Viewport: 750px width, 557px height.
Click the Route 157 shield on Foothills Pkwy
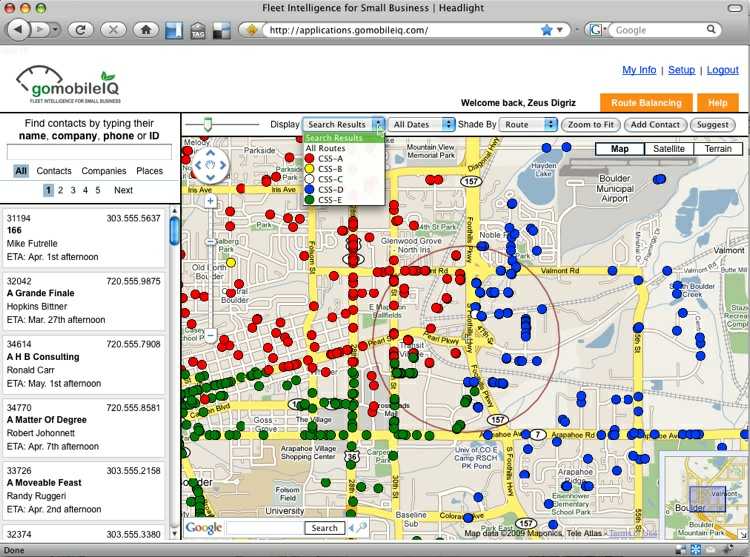471,181
